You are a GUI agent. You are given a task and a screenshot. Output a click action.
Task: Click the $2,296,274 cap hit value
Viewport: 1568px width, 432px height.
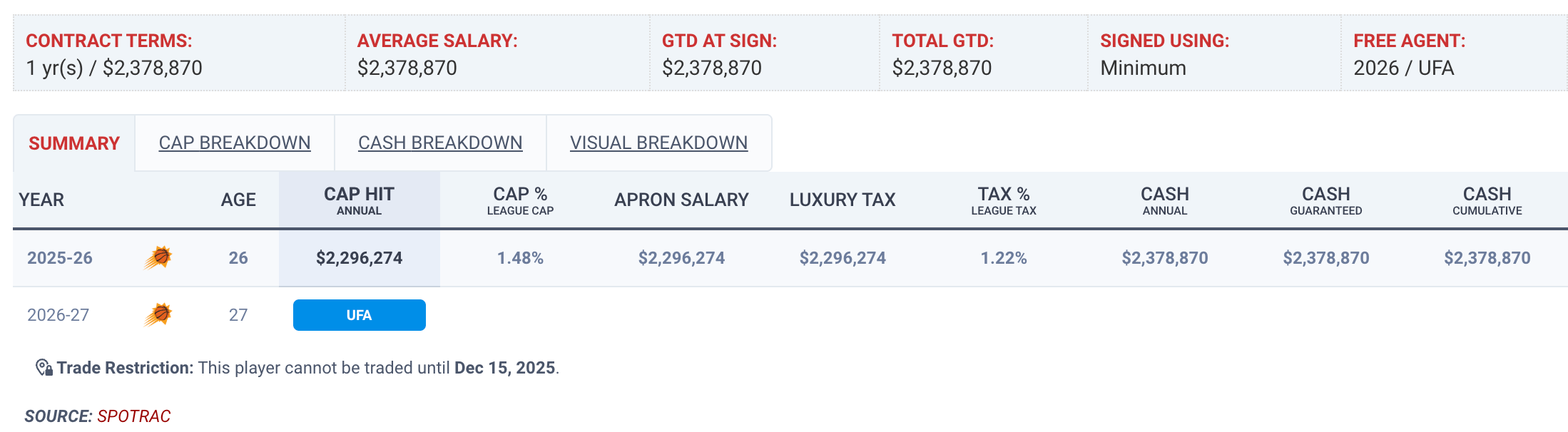[x=359, y=258]
